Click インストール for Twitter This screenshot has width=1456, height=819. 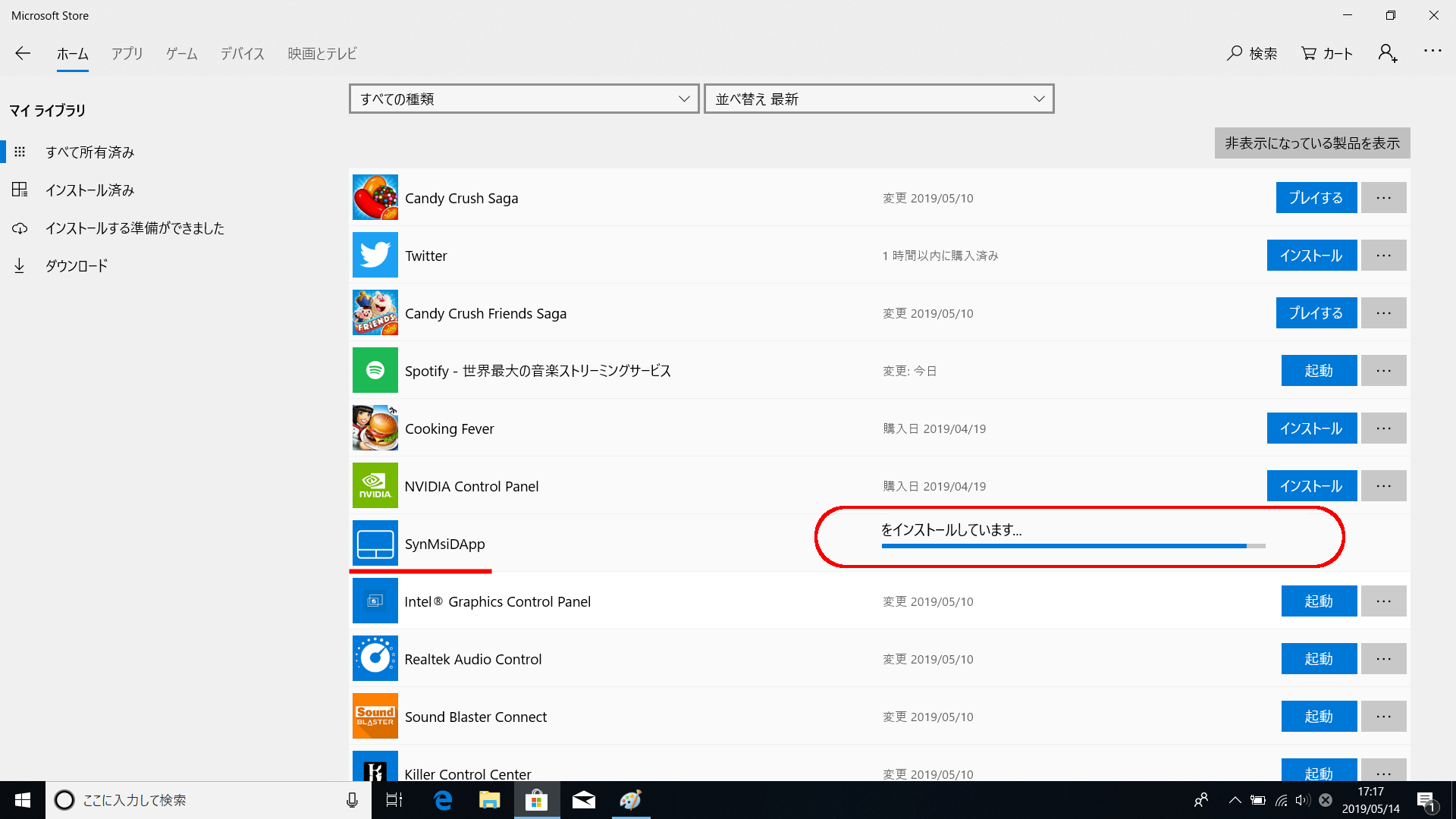click(x=1312, y=256)
